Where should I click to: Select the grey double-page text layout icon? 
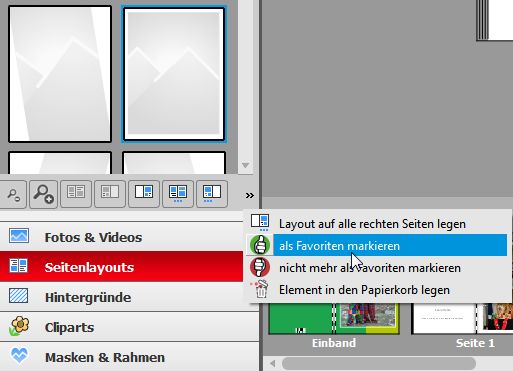point(76,194)
